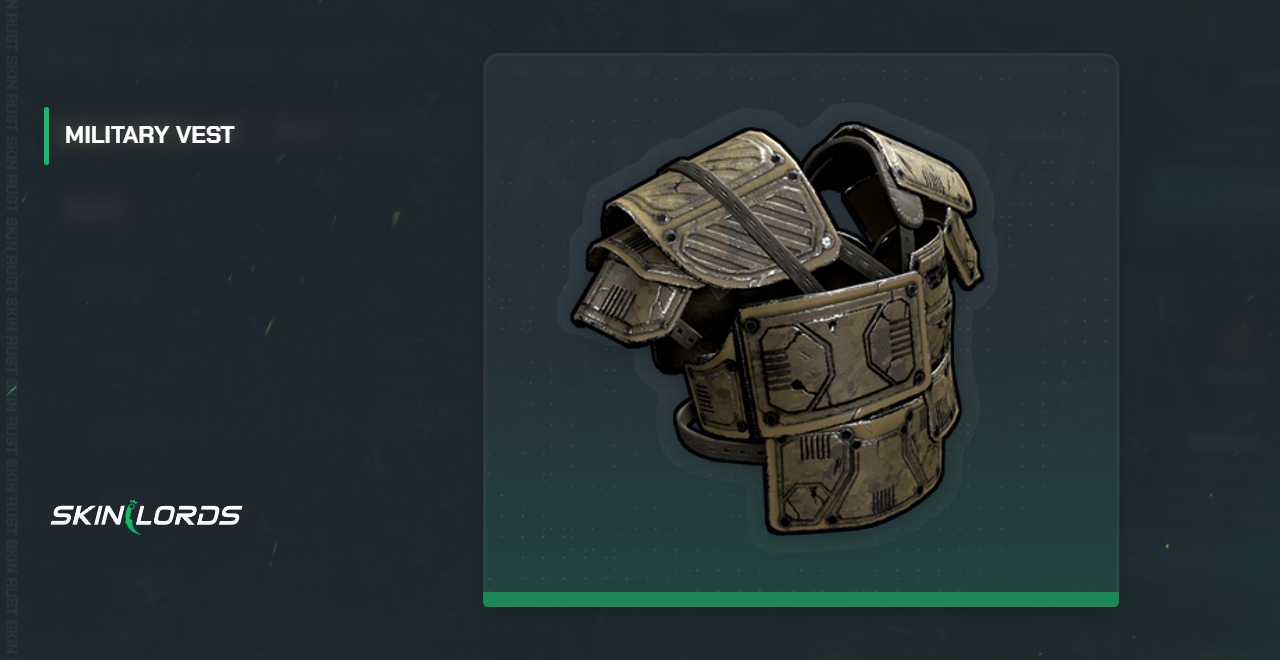Click the blurred label right of Military Vest
The height and width of the screenshot is (660, 1280).
coord(302,130)
